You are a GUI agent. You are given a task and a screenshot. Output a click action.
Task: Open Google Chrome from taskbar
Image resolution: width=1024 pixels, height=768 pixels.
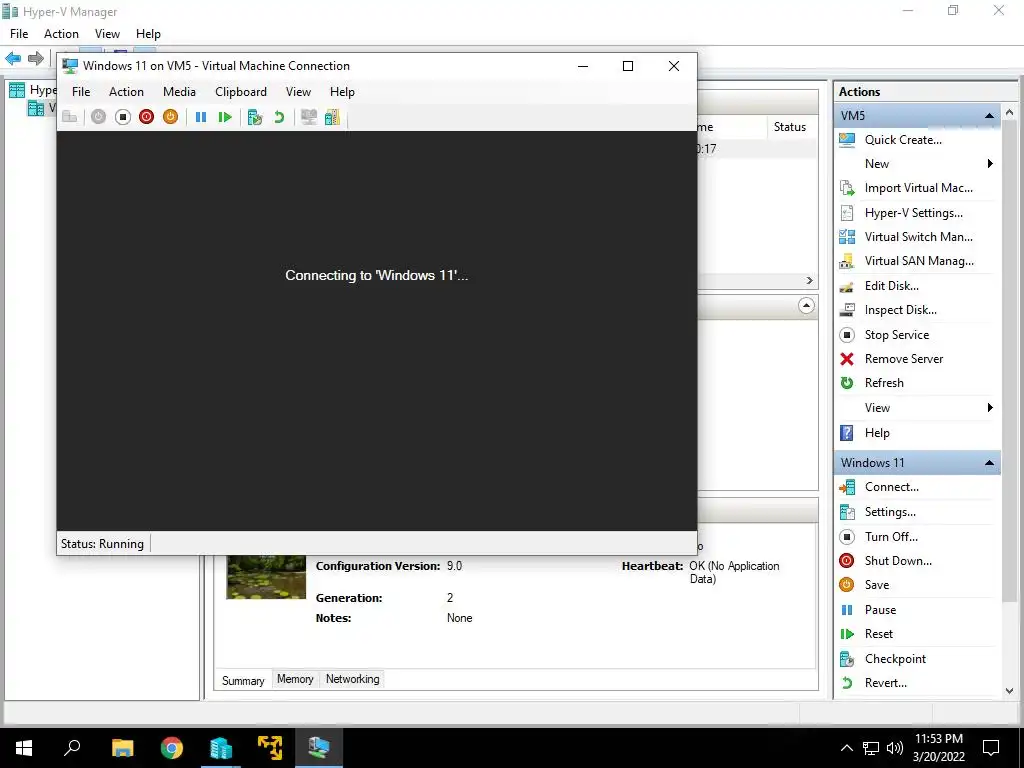(172, 748)
